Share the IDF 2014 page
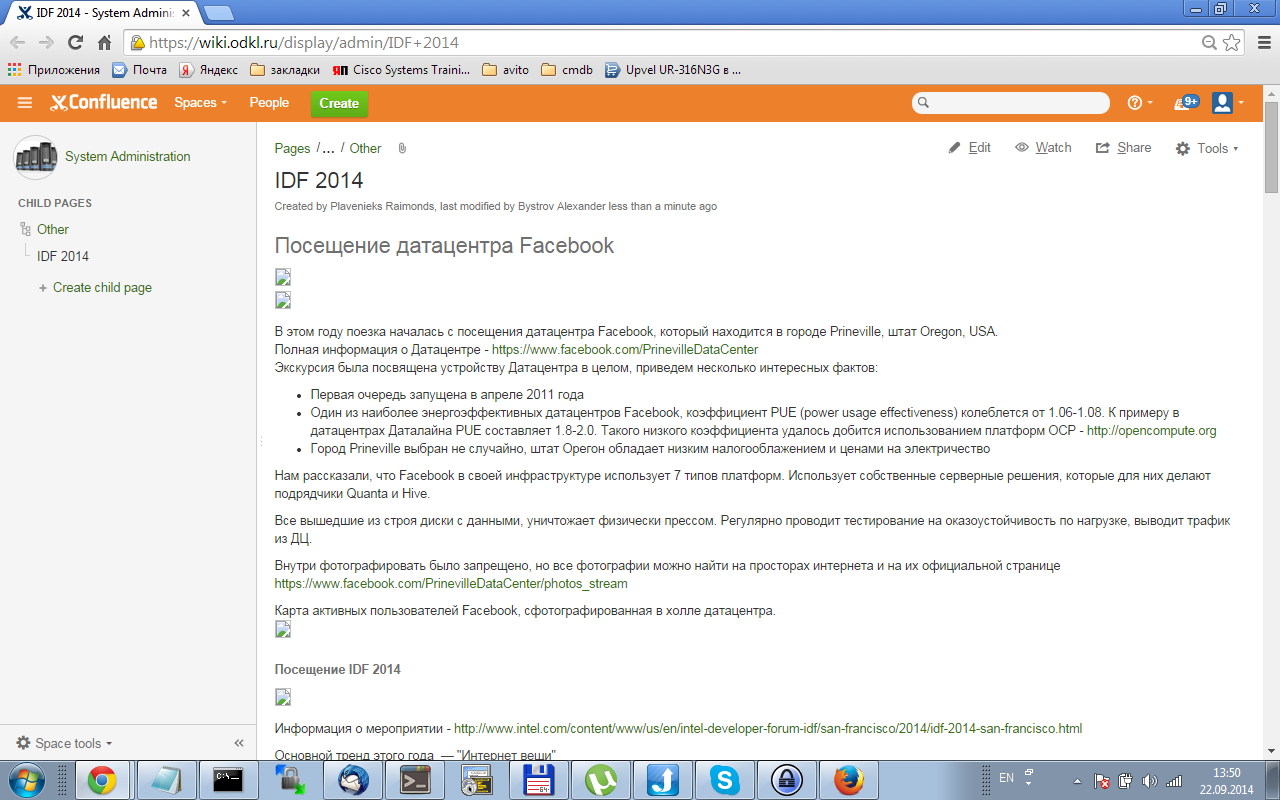The height and width of the screenshot is (800, 1280). (1123, 148)
